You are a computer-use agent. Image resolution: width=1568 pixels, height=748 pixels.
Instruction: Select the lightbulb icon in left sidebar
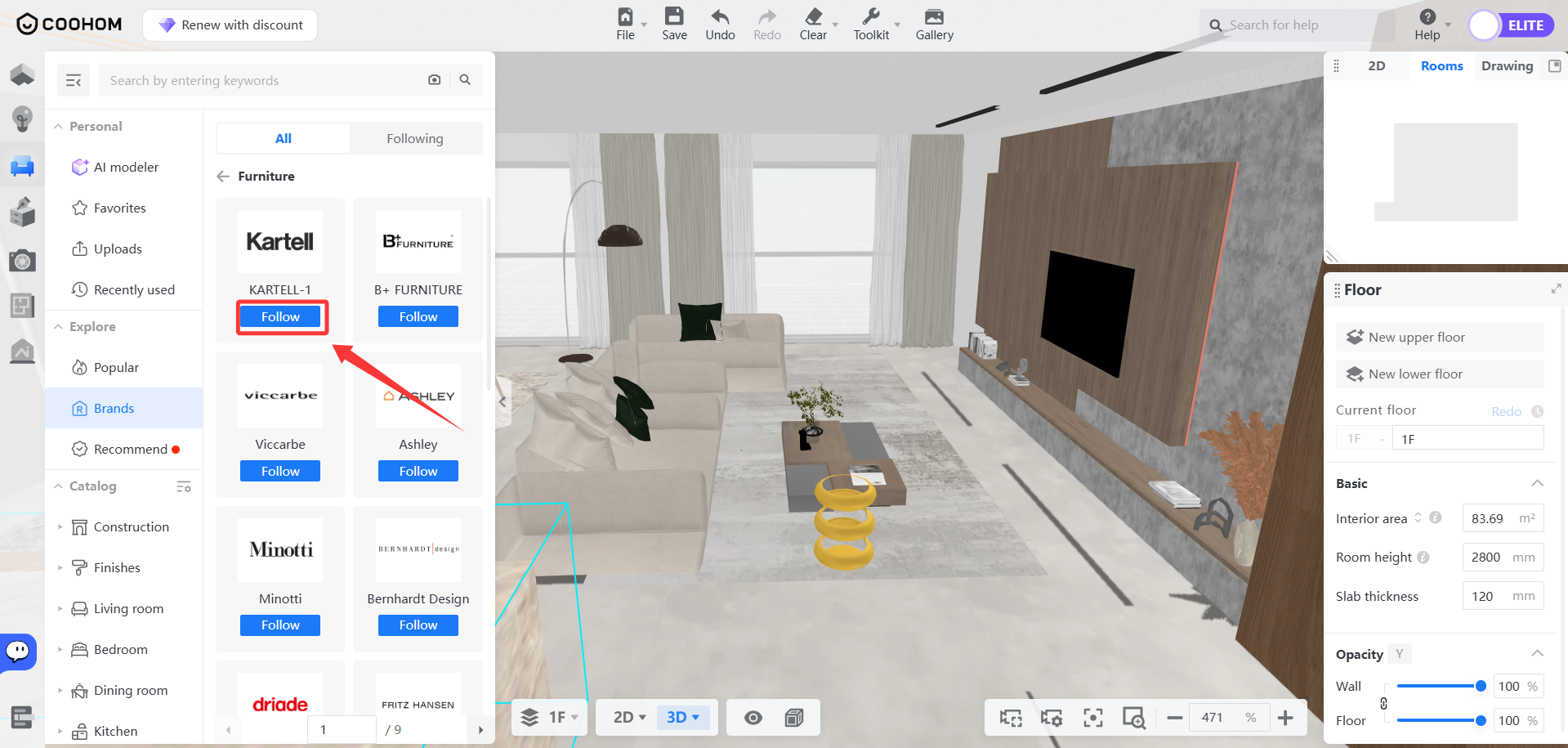(x=22, y=119)
